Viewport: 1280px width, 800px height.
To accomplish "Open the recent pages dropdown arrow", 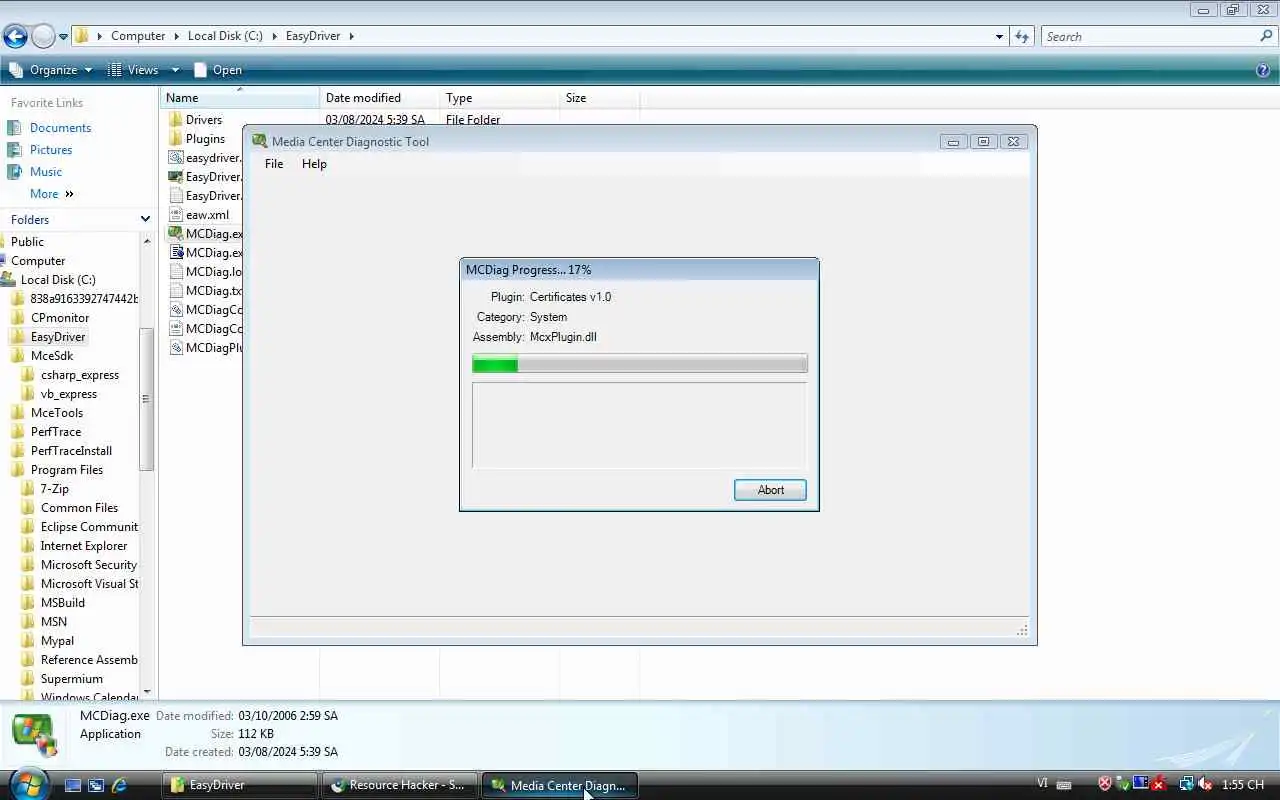I will click(x=63, y=37).
